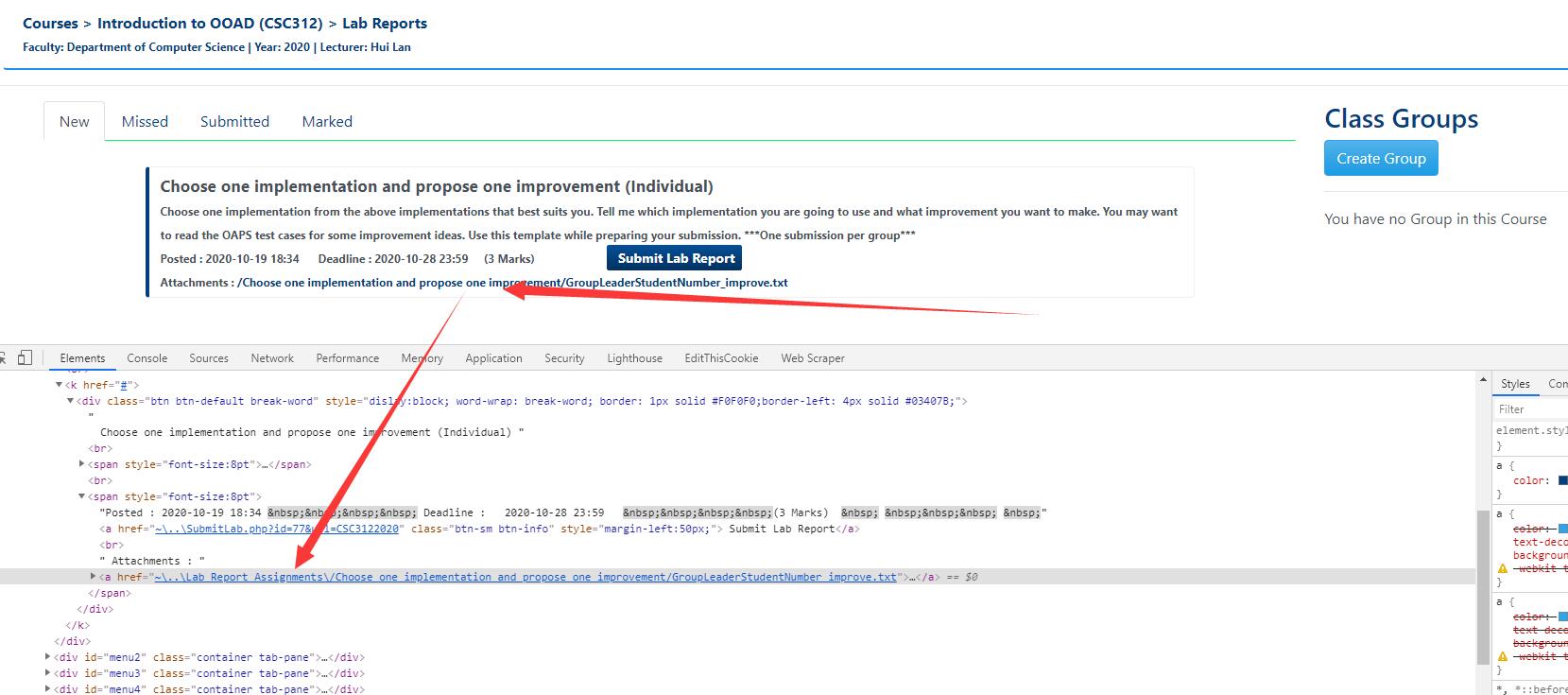The width and height of the screenshot is (1568, 695).
Task: Click the dark blue color swatch in Styles
Action: point(1563,480)
